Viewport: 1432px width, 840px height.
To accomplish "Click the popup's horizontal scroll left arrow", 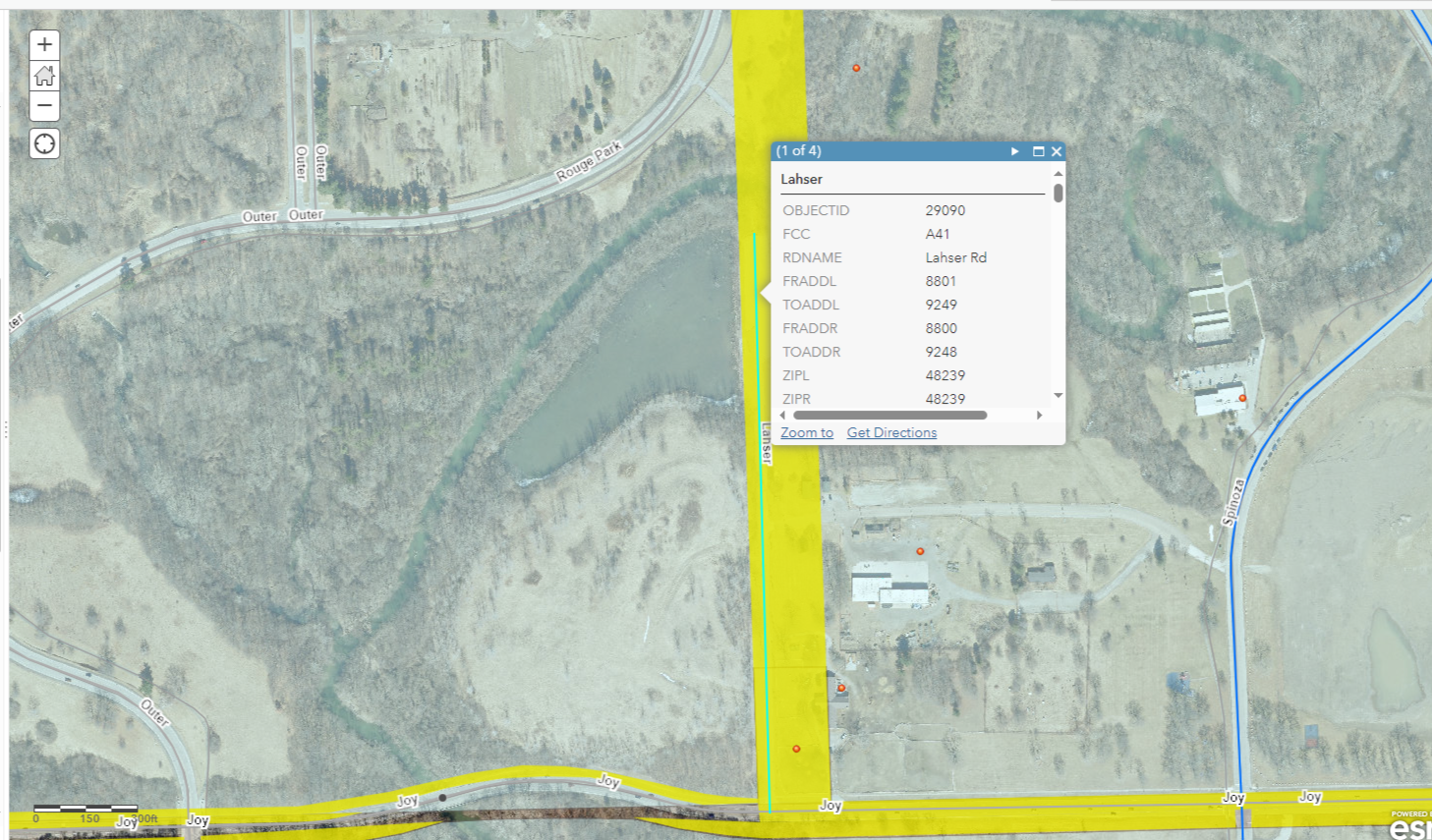I will pos(783,416).
